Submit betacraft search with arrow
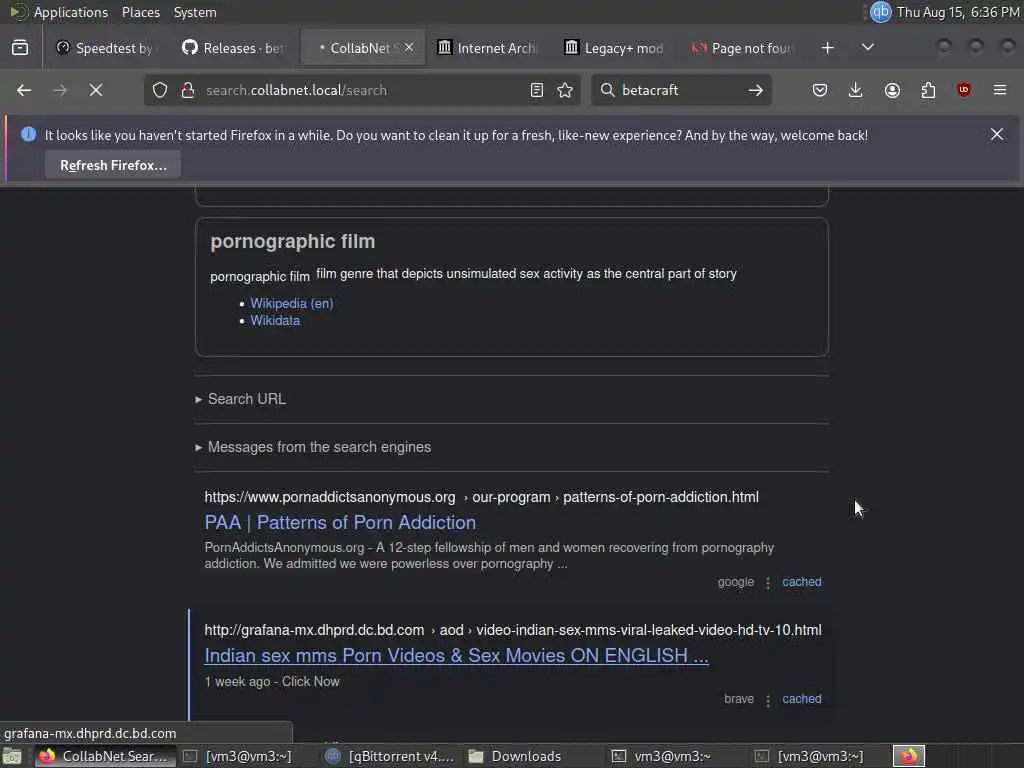The image size is (1024, 768). click(756, 90)
